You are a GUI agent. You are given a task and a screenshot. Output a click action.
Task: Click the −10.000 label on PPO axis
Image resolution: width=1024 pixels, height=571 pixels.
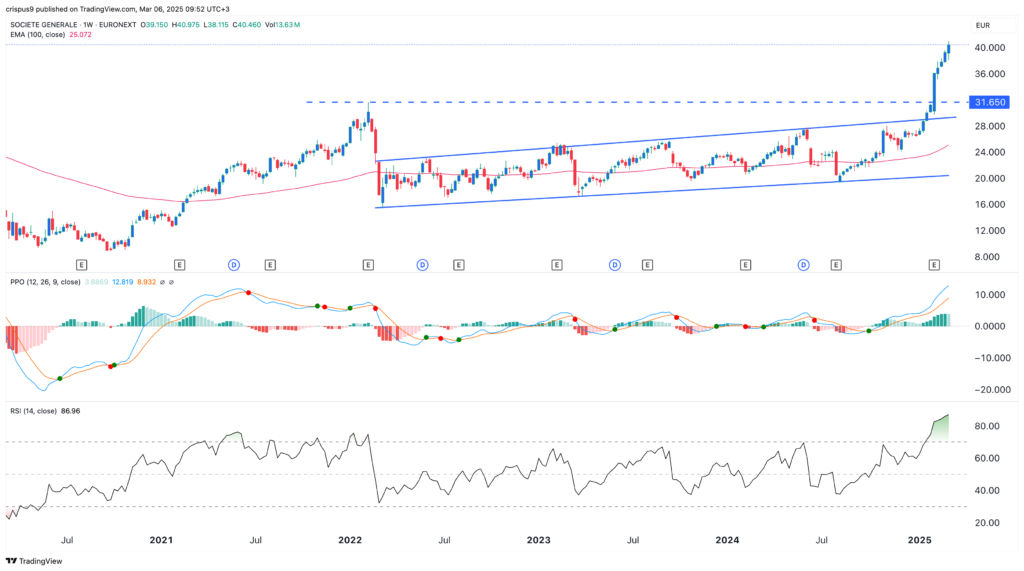click(x=993, y=358)
